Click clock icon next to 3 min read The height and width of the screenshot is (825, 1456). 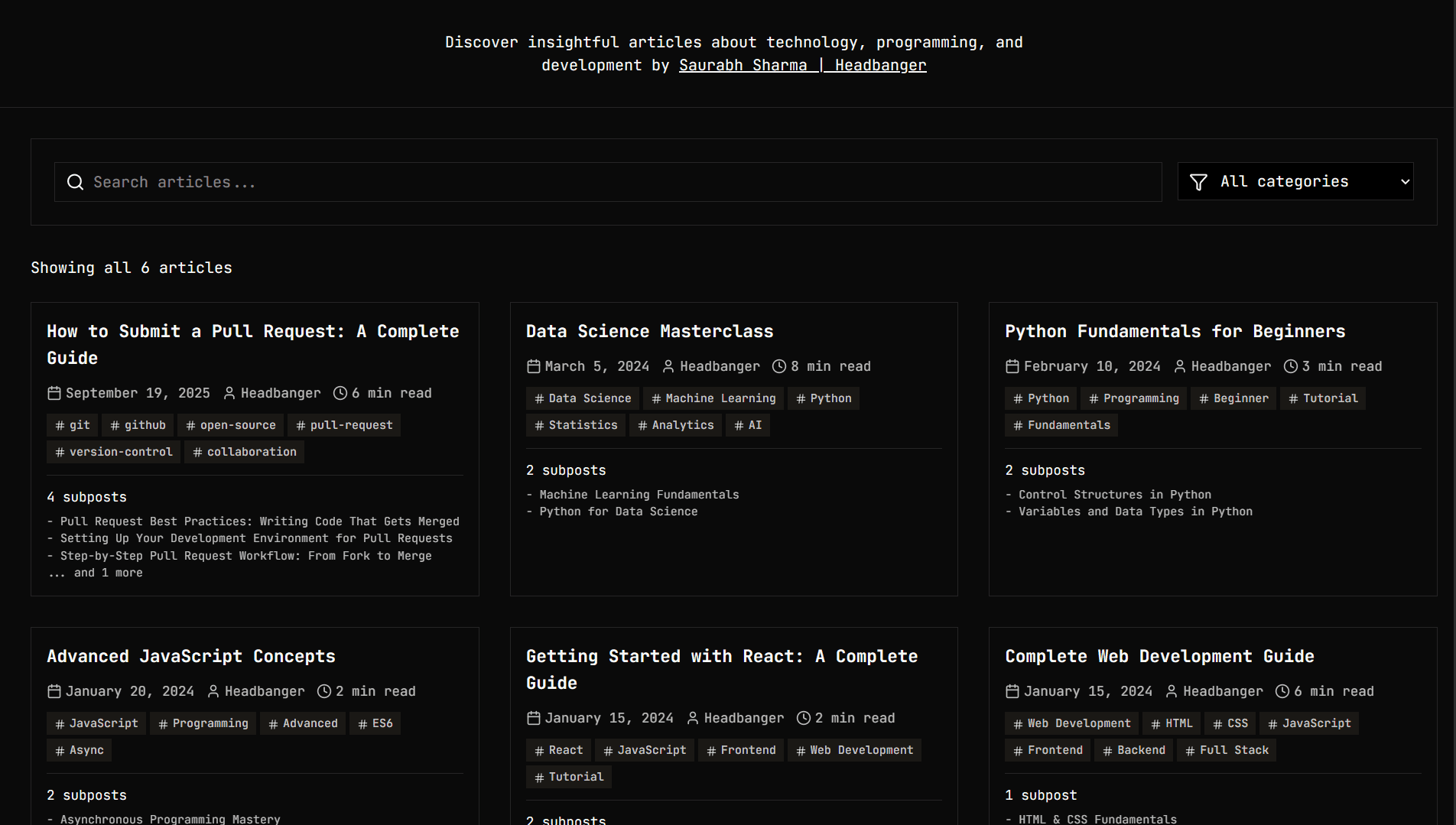tap(1291, 367)
